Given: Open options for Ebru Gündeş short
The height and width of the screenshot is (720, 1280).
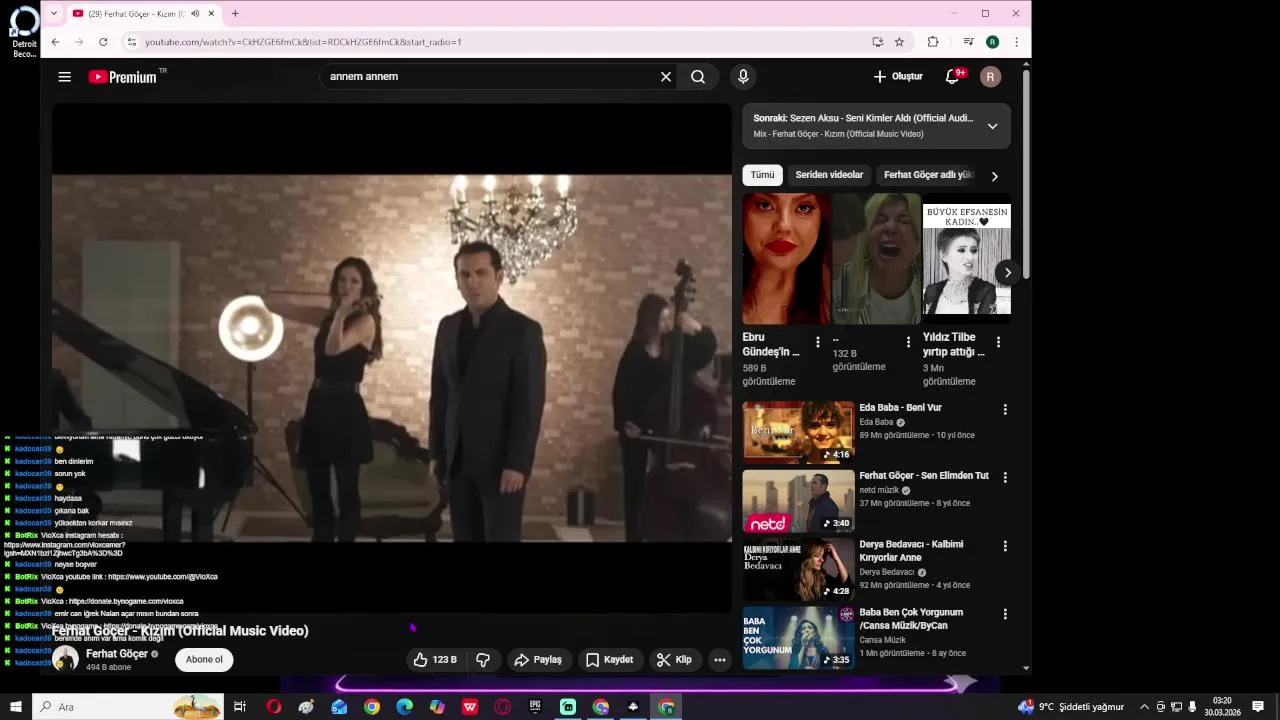Looking at the screenshot, I should 818,342.
